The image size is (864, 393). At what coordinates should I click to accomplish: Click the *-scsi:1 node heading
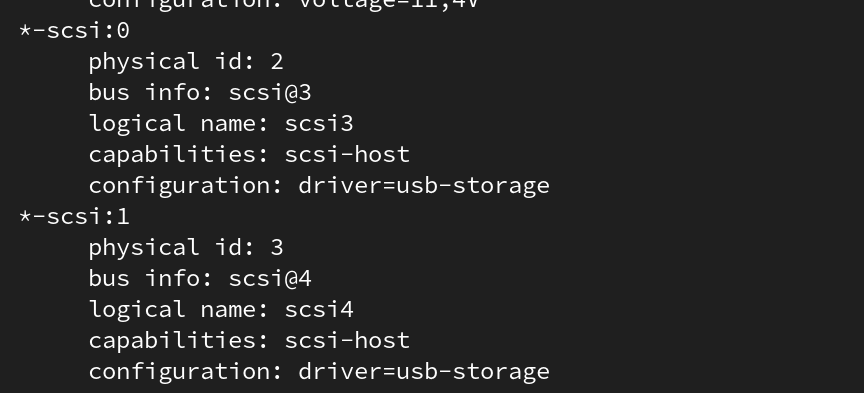coord(74,217)
